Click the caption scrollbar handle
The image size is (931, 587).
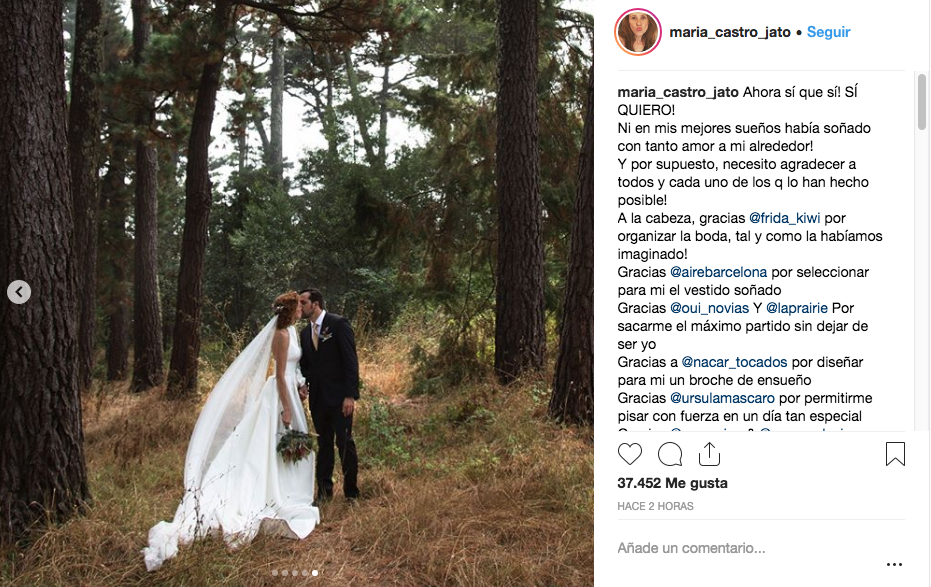point(922,101)
